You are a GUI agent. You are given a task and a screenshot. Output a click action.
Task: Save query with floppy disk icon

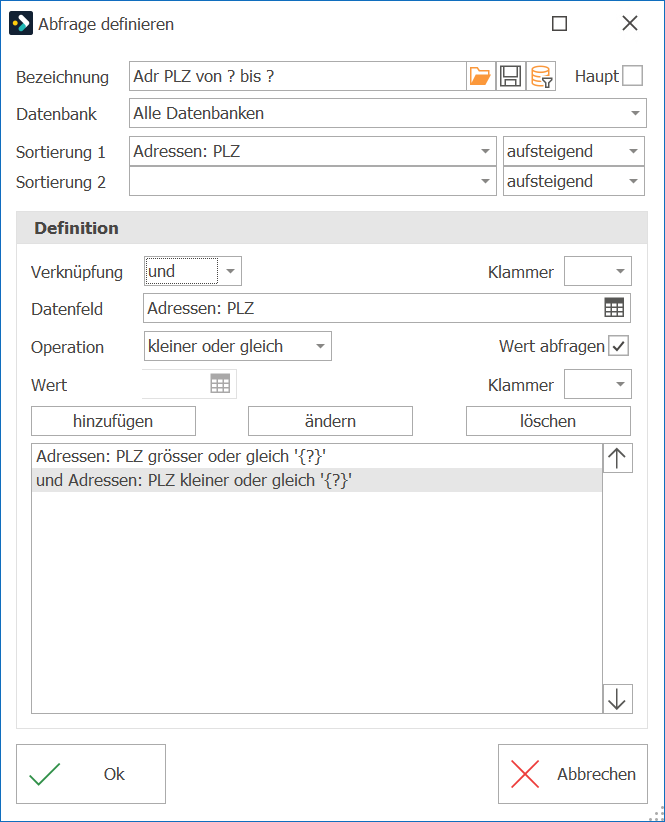click(x=510, y=76)
